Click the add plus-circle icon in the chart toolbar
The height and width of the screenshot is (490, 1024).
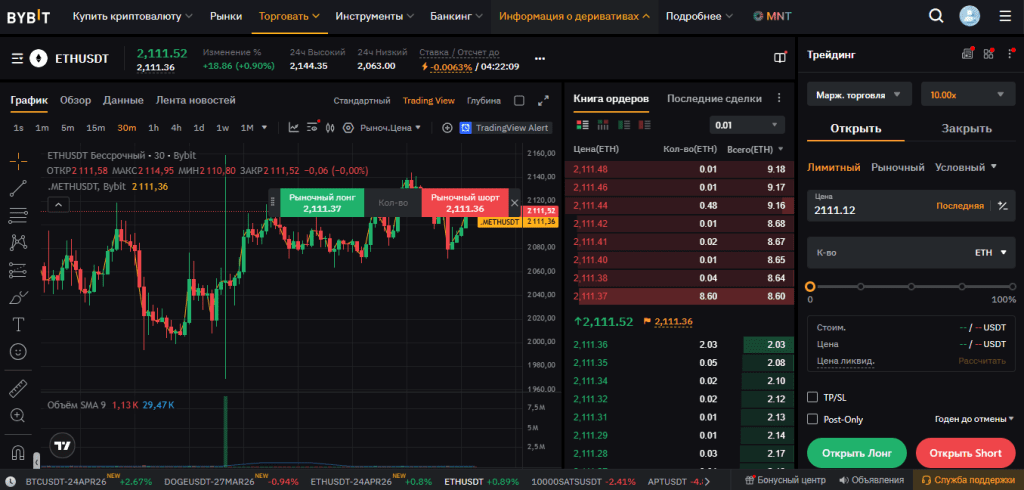(x=447, y=128)
